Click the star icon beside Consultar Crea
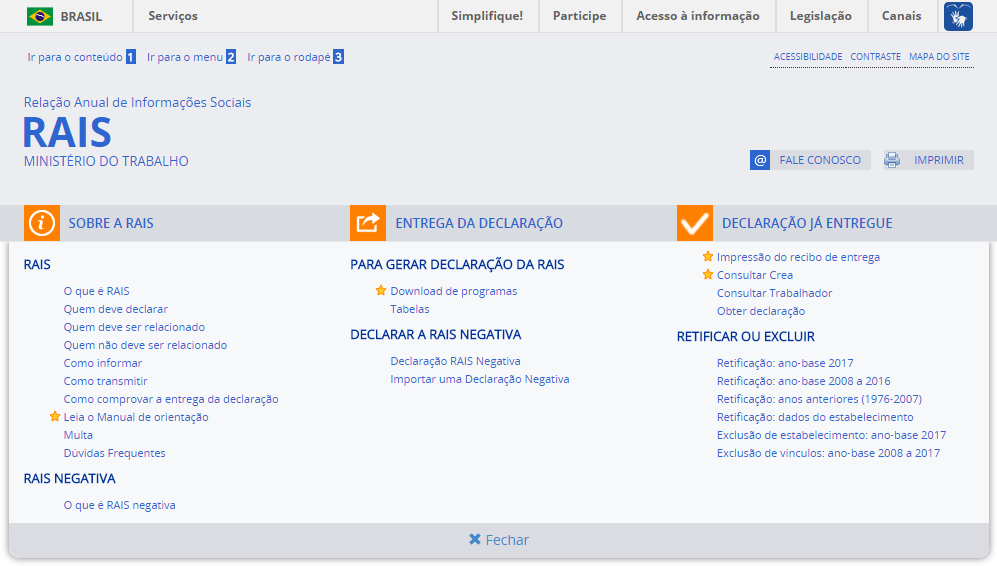 (708, 275)
